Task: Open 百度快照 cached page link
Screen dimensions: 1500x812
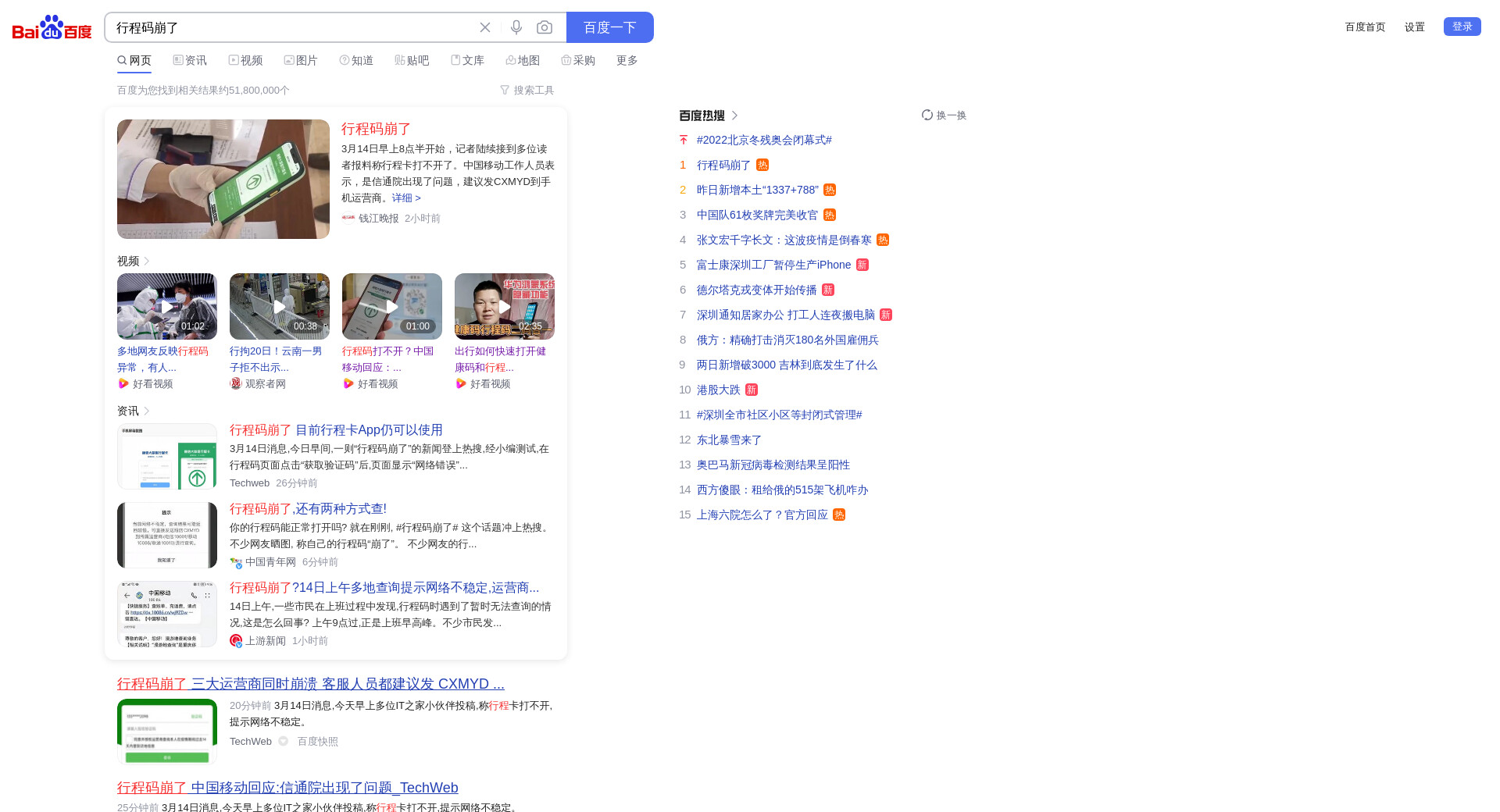Action: point(317,742)
